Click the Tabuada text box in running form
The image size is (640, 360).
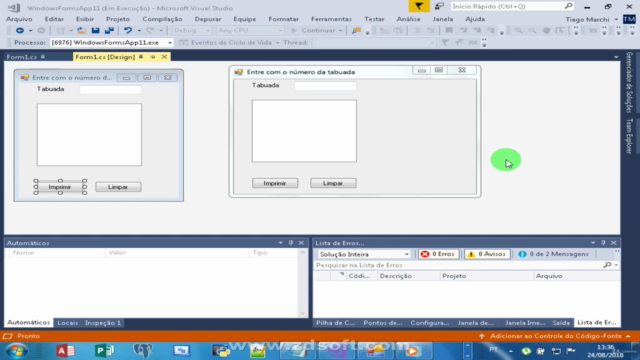[x=325, y=86]
